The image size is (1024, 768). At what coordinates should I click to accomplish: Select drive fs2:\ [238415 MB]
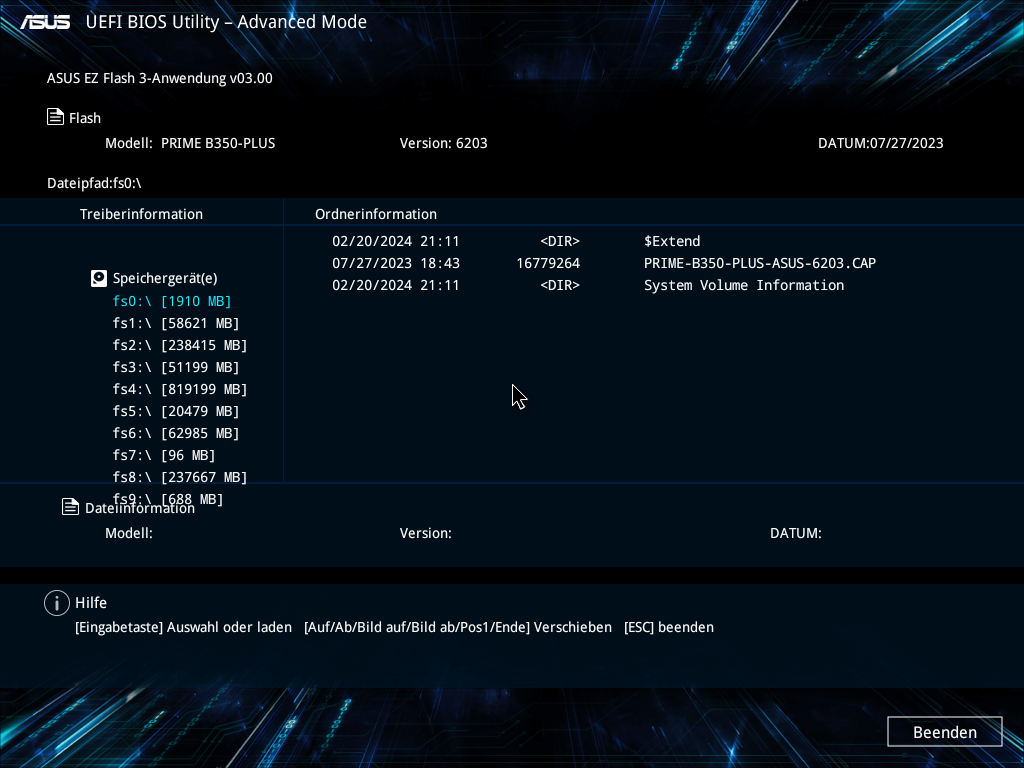coord(180,345)
